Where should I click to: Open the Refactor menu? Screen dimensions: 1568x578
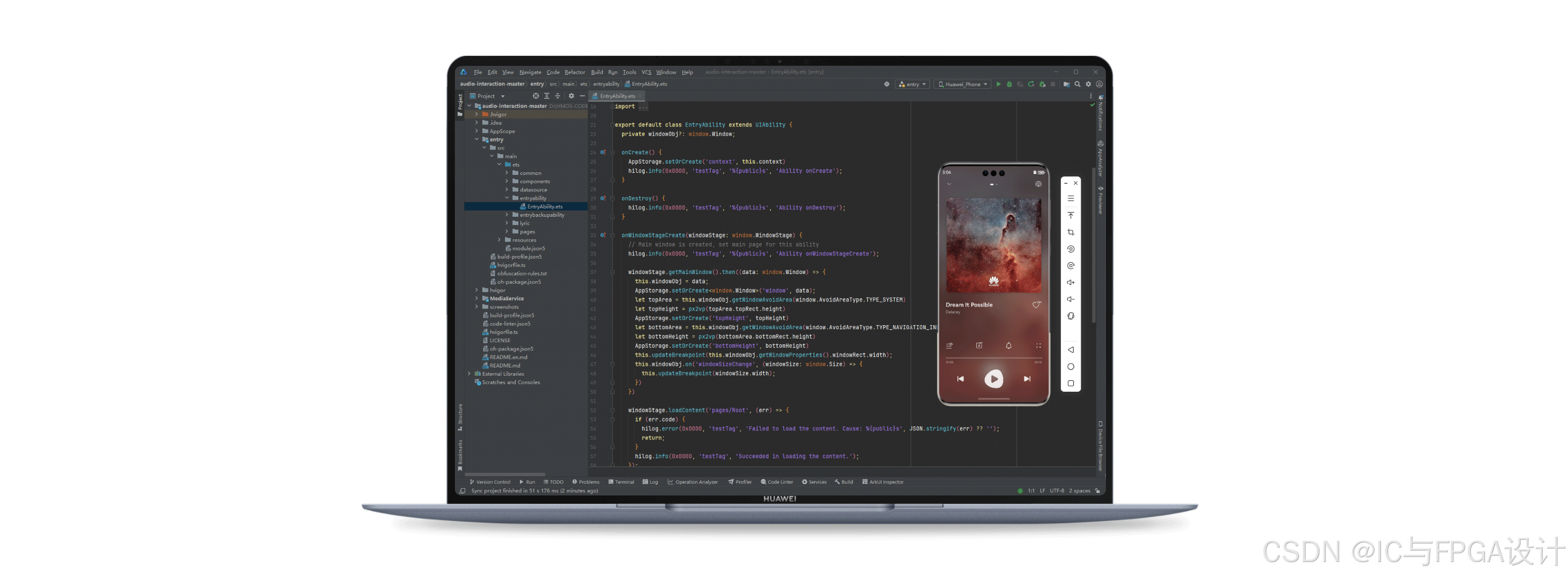[575, 72]
